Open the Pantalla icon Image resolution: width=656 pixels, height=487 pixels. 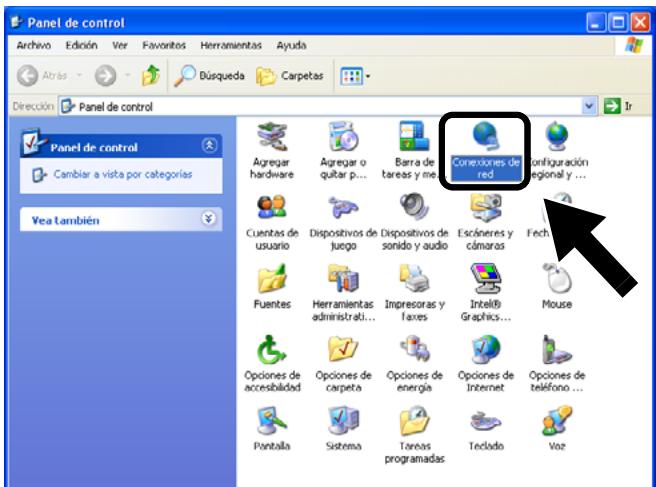(272, 421)
